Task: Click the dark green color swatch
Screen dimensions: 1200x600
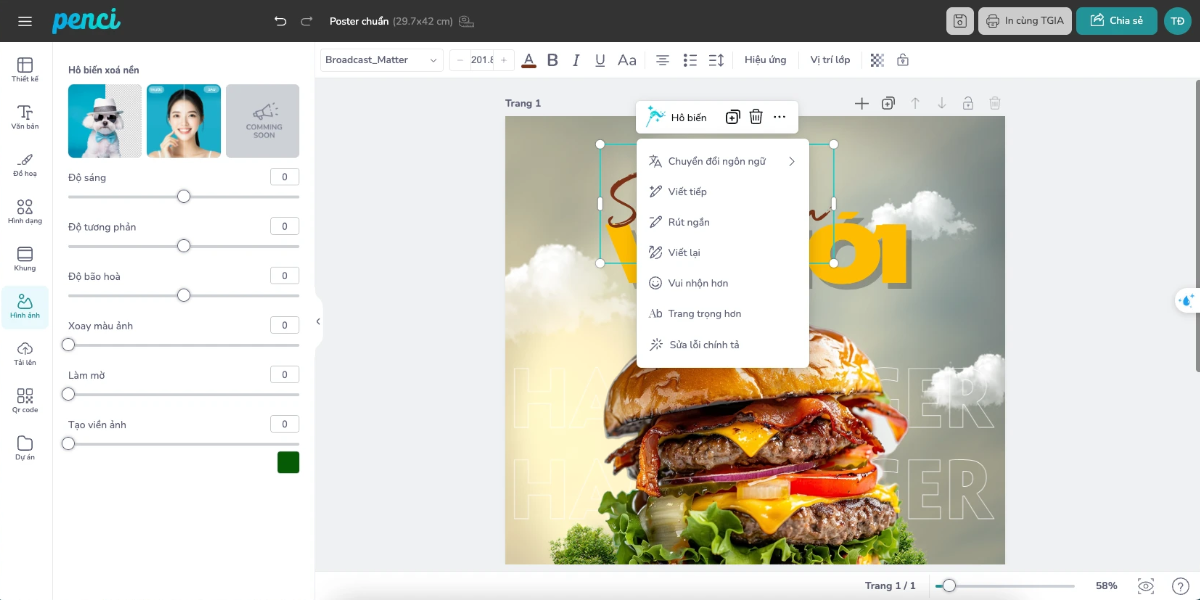Action: tap(288, 462)
